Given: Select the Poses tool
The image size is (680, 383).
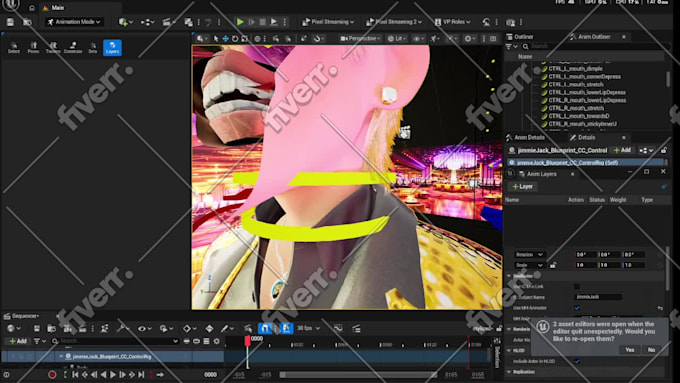Looking at the screenshot, I should pyautogui.click(x=33, y=48).
